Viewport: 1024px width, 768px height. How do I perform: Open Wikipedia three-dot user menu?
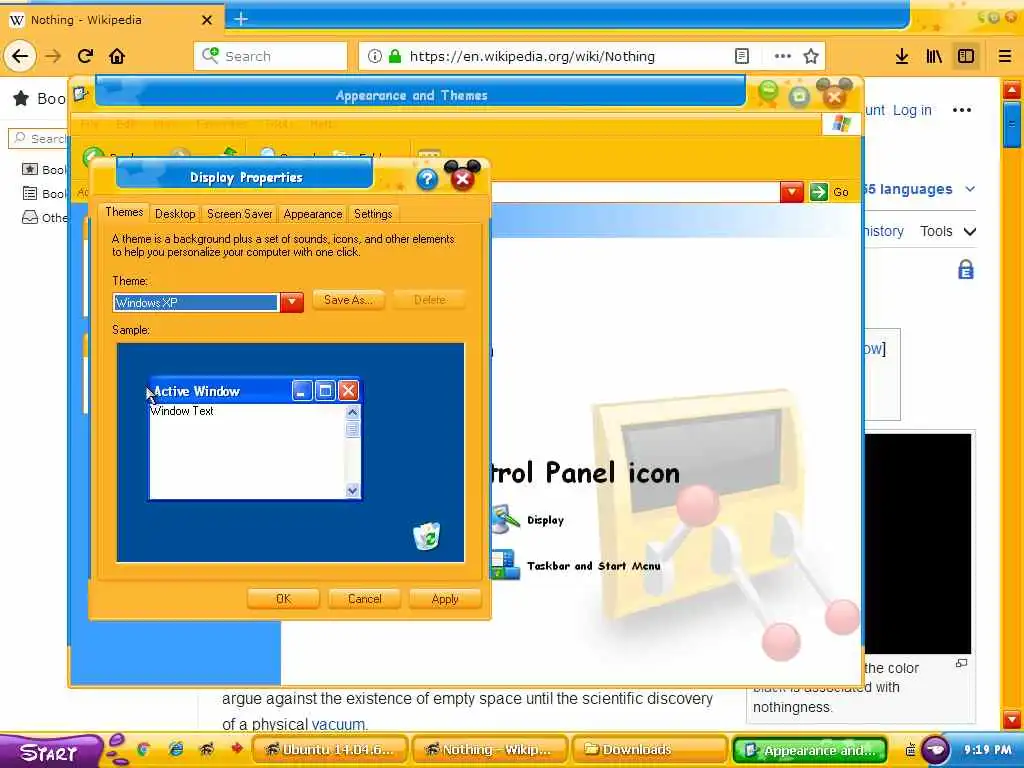(961, 110)
